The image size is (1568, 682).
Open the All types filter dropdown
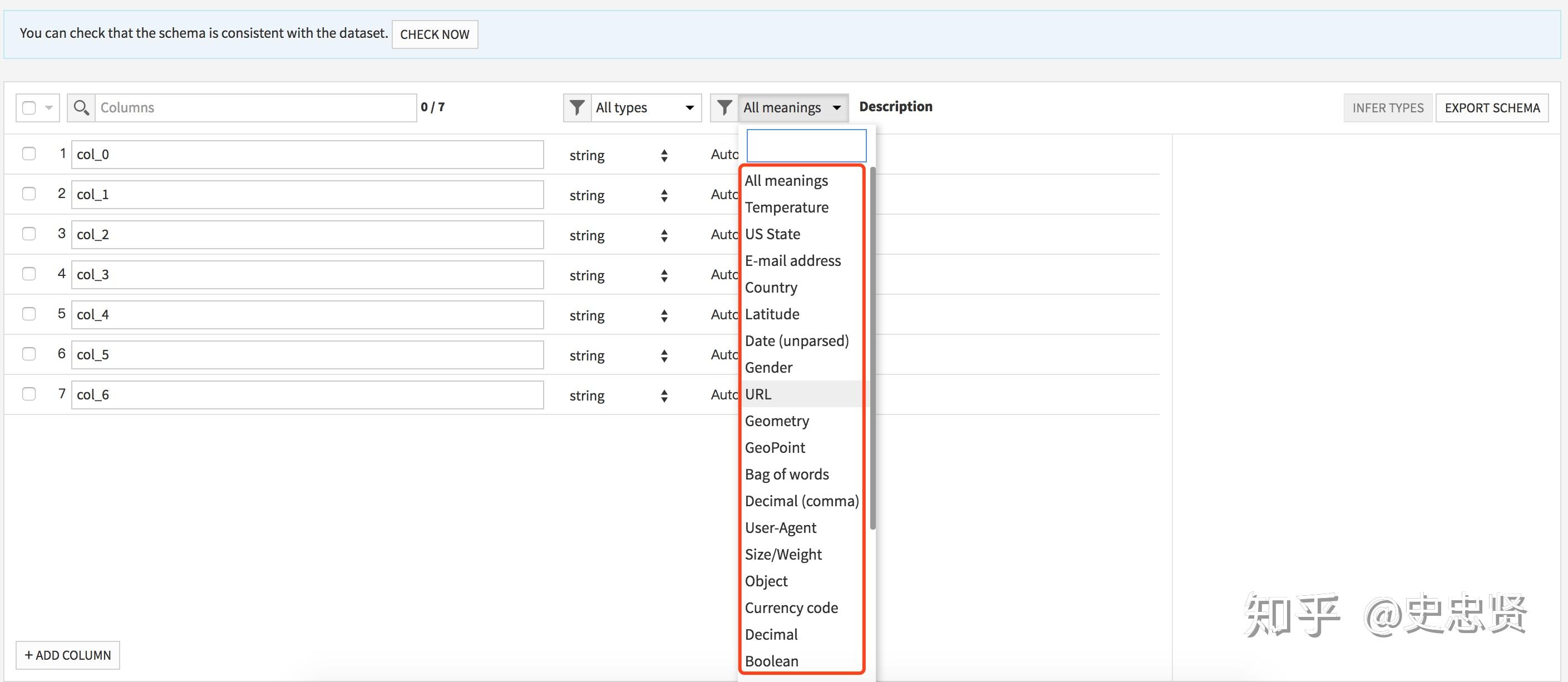(x=644, y=108)
